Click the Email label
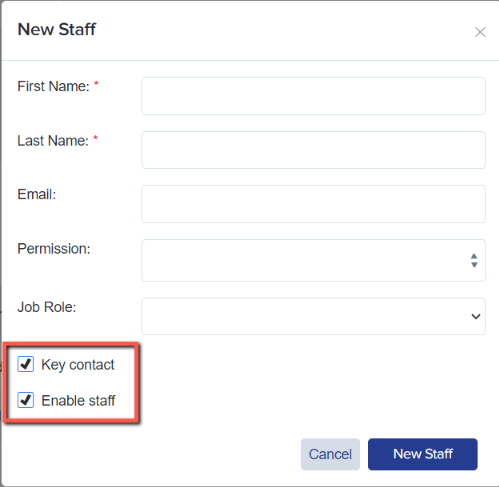The width and height of the screenshot is (499, 487). click(x=37, y=194)
